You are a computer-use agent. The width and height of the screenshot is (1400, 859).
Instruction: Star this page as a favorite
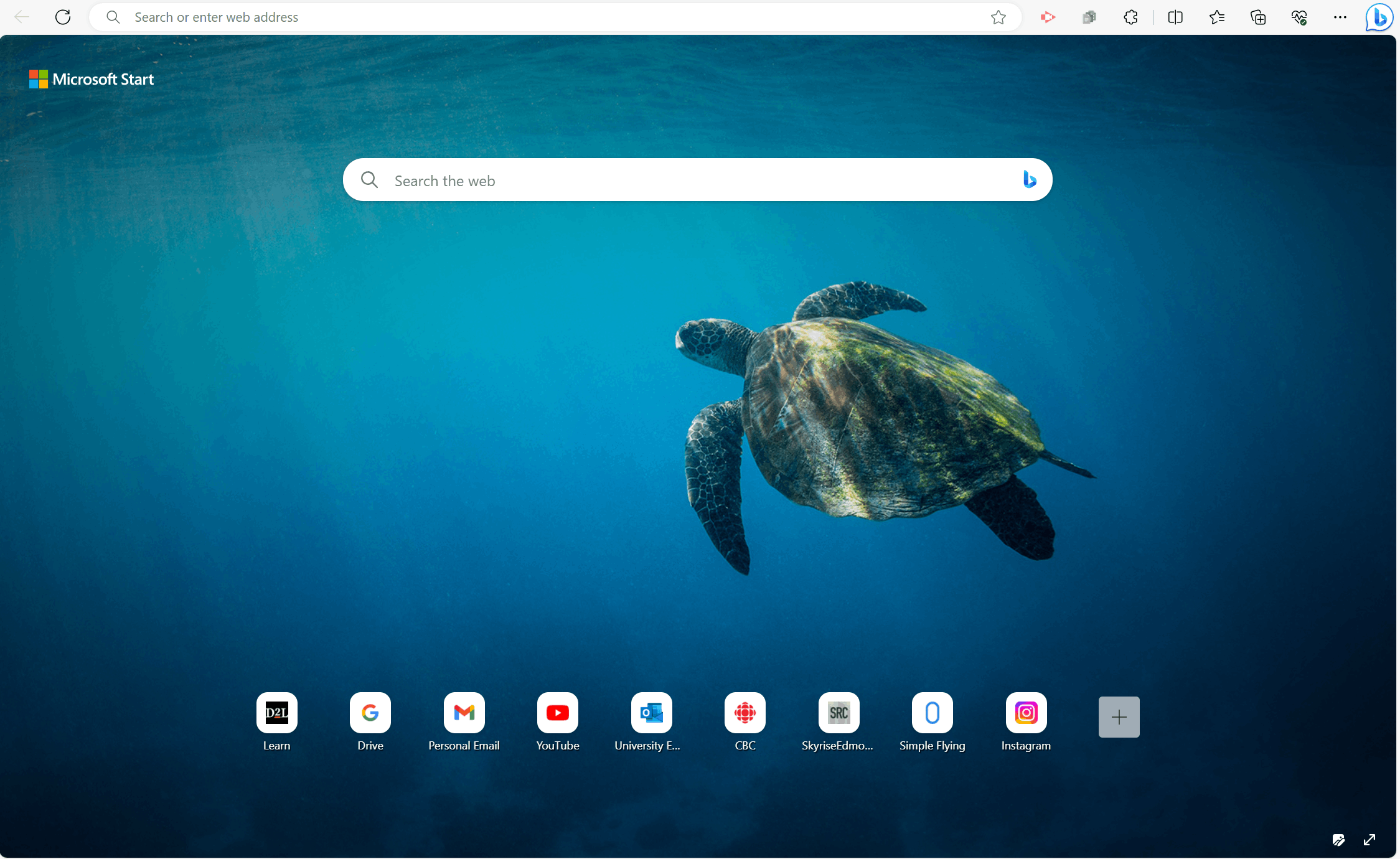(x=998, y=17)
